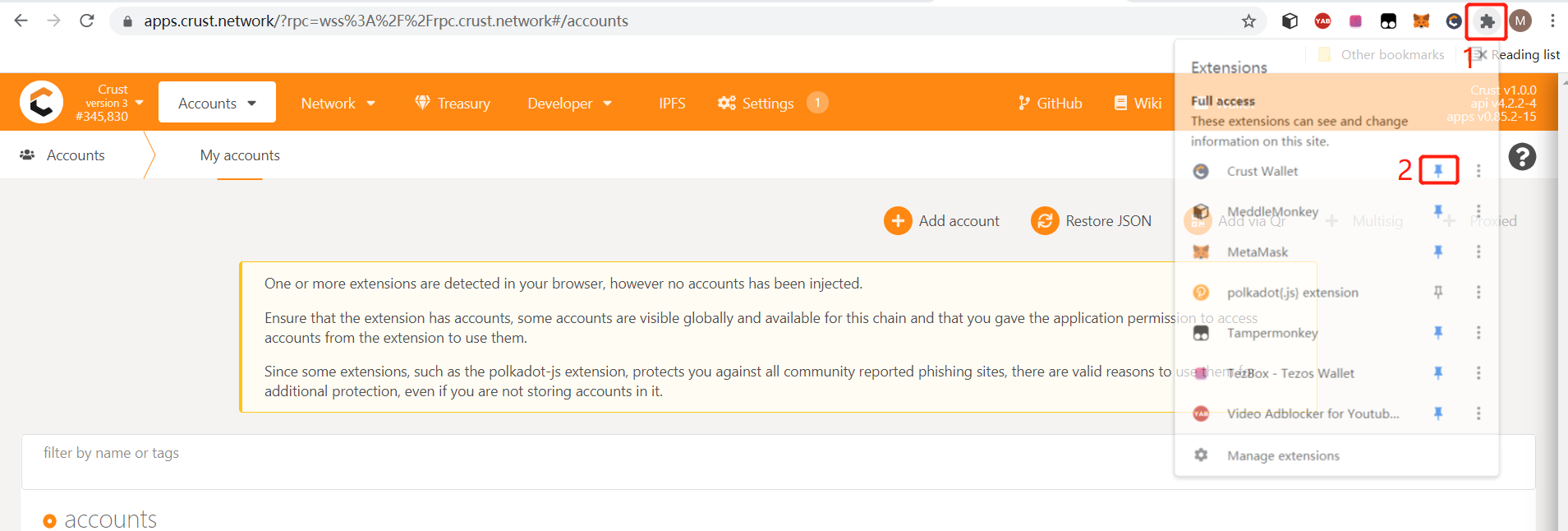Go to the IPFS page
The image size is (1568, 531).
(x=672, y=103)
